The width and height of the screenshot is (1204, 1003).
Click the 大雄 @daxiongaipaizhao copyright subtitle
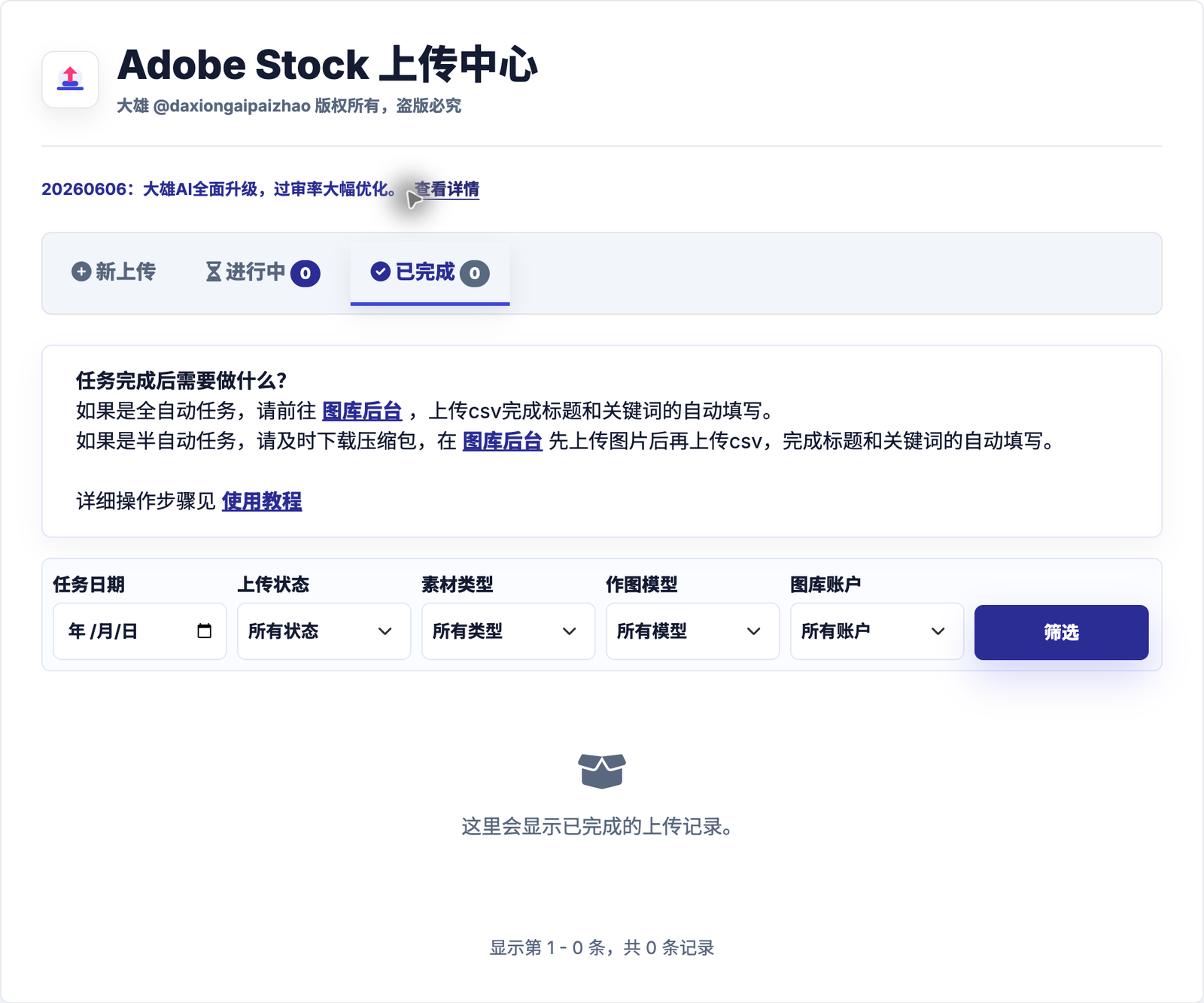[x=289, y=105]
